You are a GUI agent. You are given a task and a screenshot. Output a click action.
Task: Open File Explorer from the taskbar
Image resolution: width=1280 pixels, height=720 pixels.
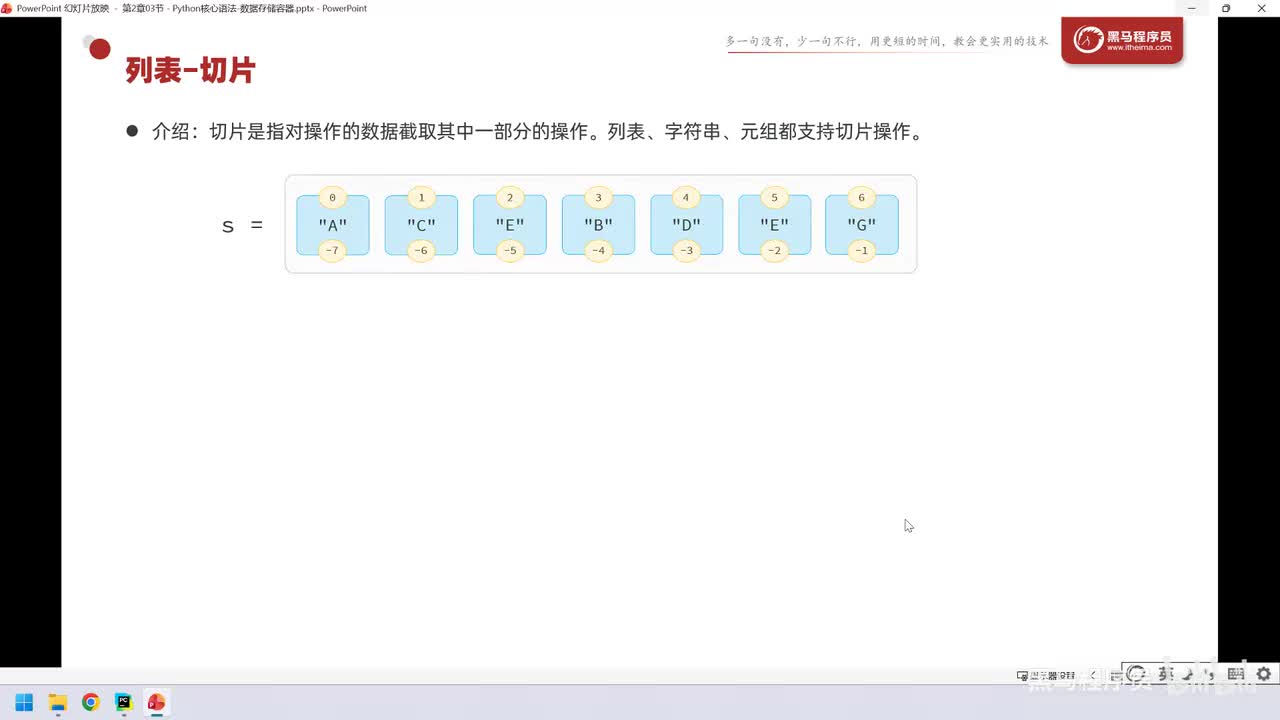pos(57,702)
